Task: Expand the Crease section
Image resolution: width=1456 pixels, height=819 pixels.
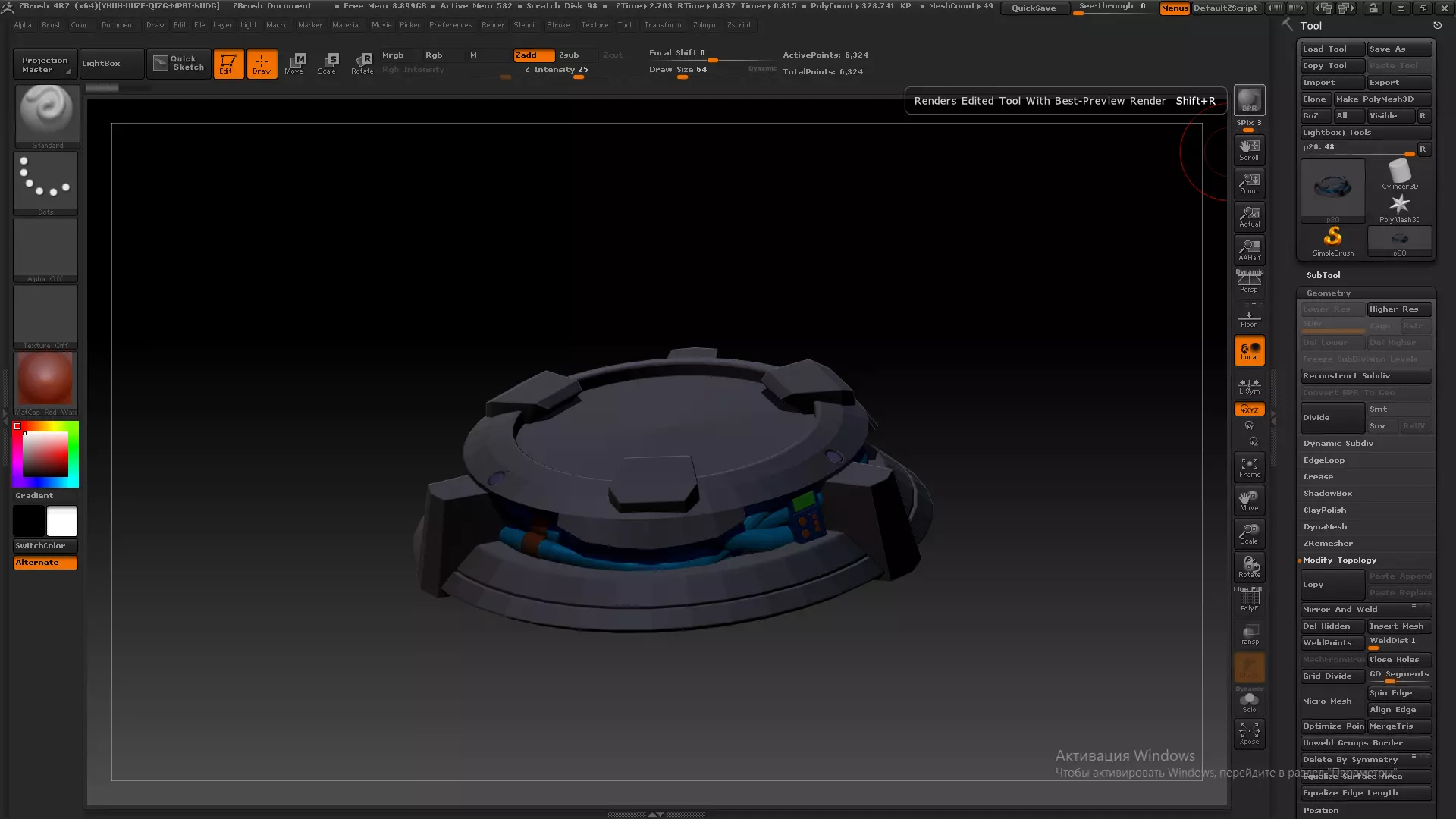Action: coord(1318,477)
